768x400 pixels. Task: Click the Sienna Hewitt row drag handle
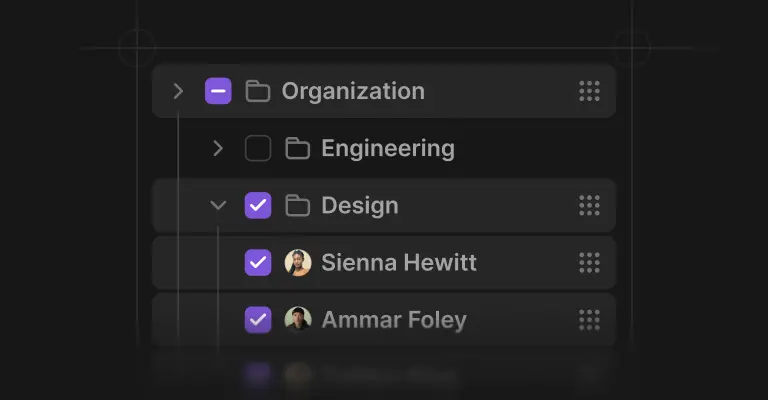point(589,263)
